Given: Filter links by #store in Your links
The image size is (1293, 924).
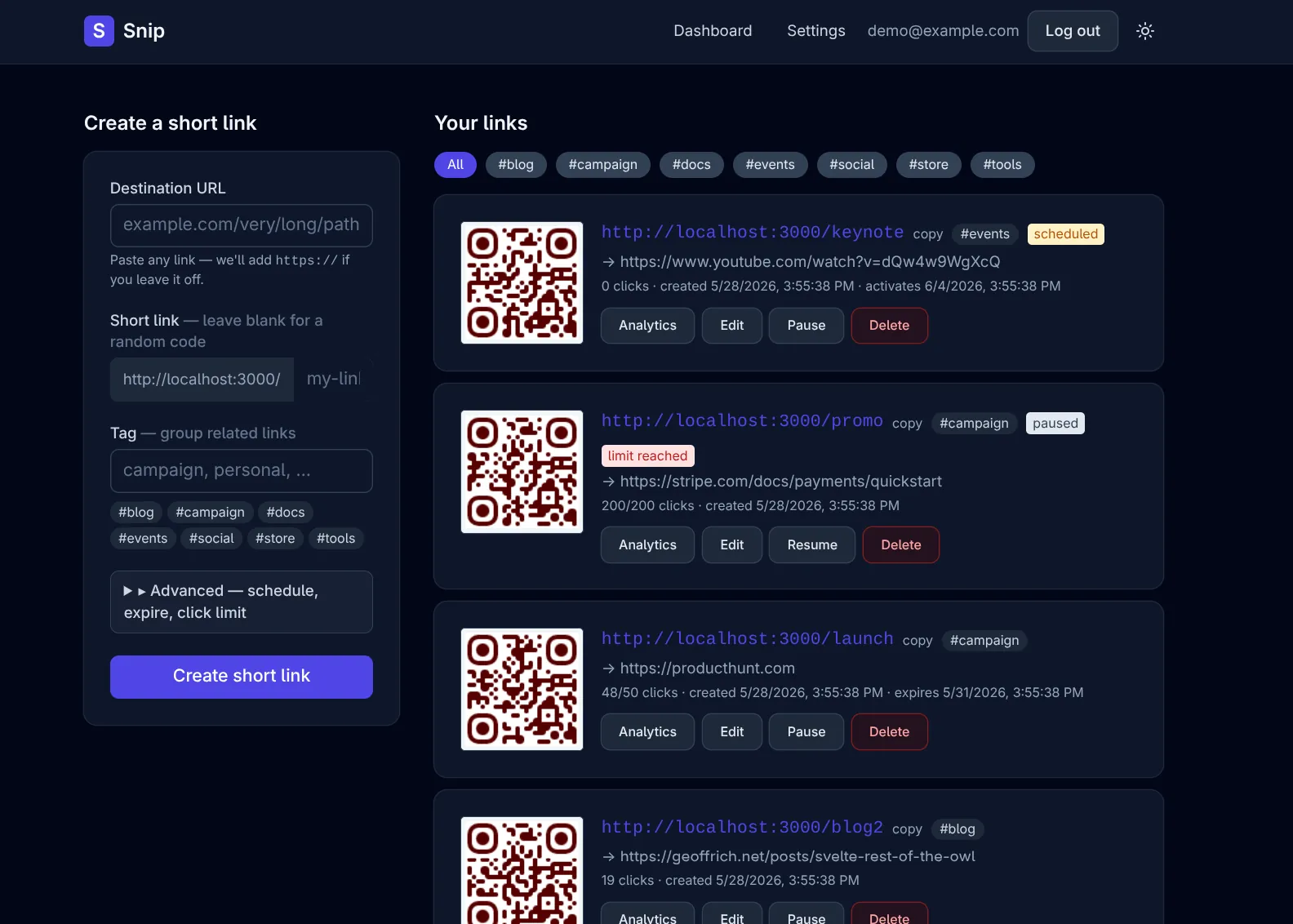Looking at the screenshot, I should click(929, 165).
